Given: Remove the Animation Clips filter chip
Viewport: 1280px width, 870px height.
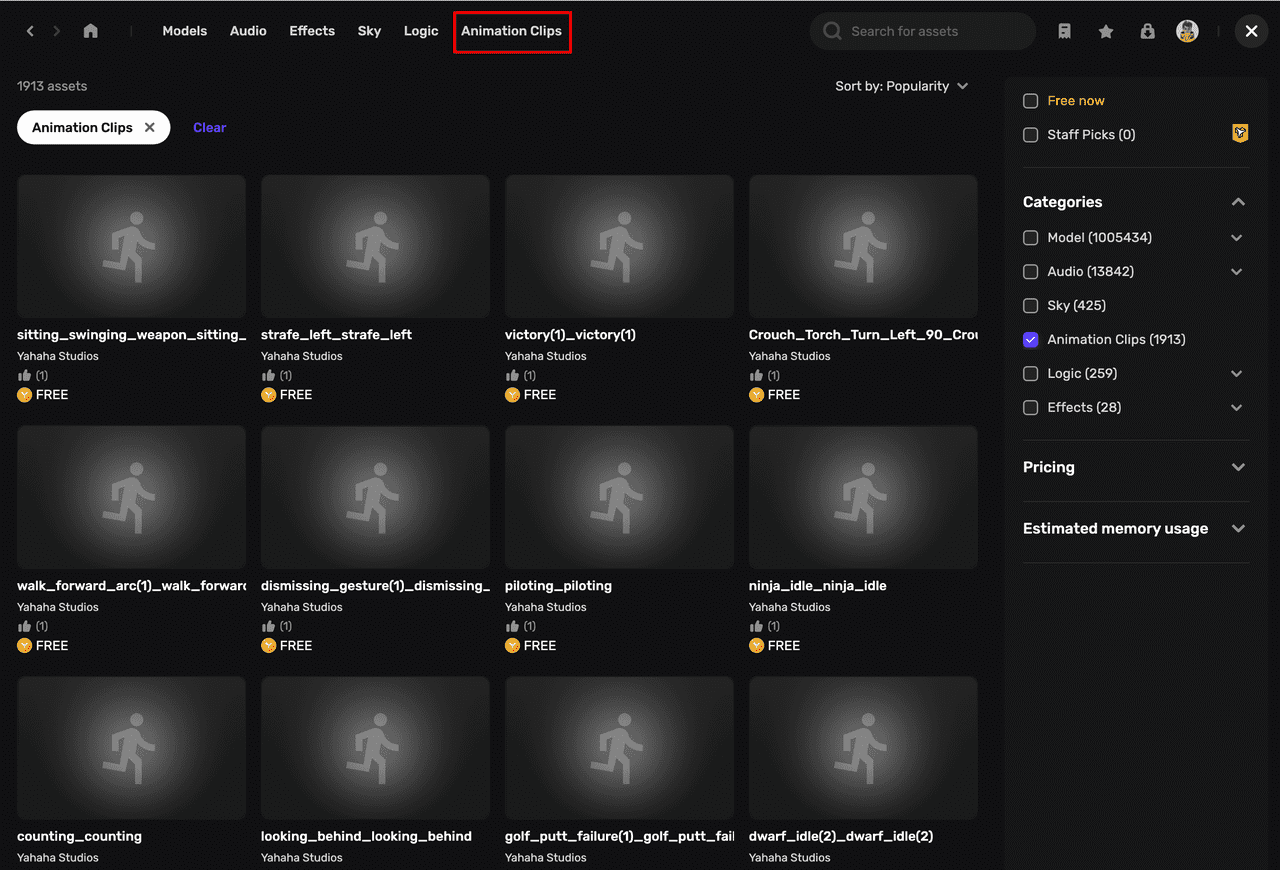Looking at the screenshot, I should tap(149, 127).
